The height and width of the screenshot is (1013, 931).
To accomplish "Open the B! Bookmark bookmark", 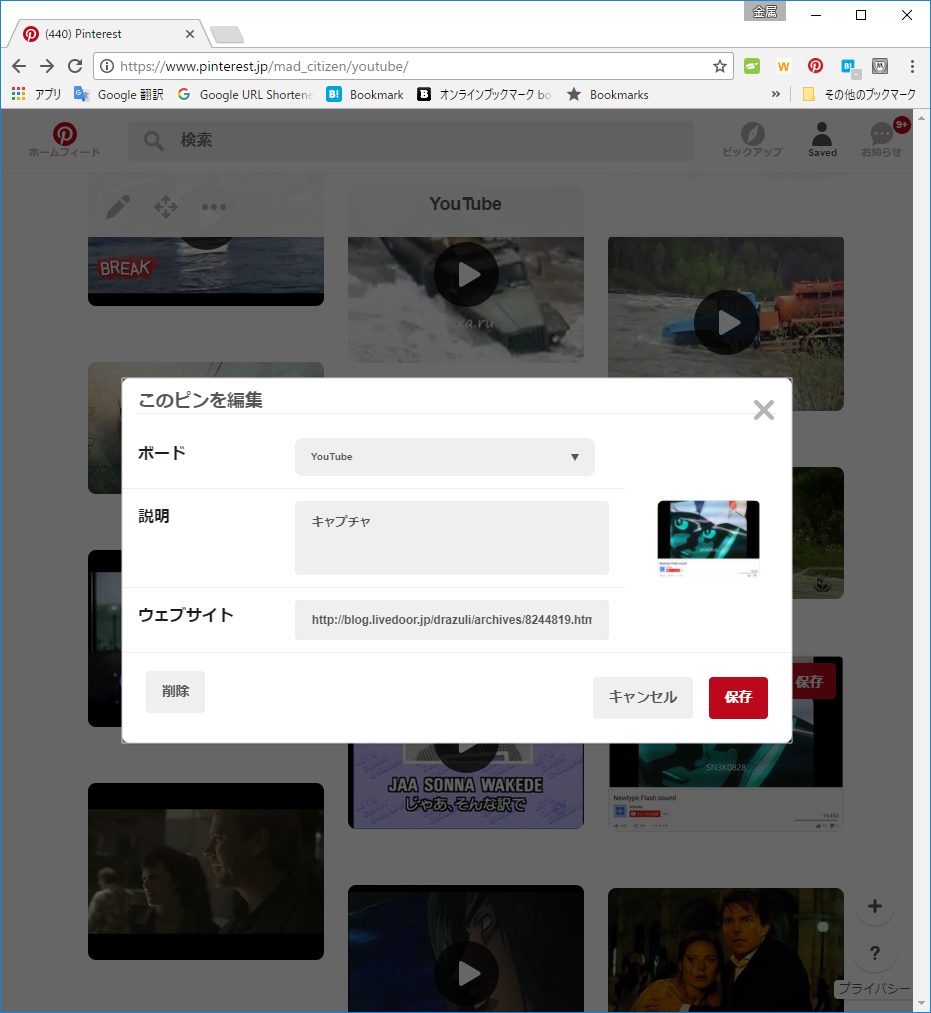I will point(365,94).
